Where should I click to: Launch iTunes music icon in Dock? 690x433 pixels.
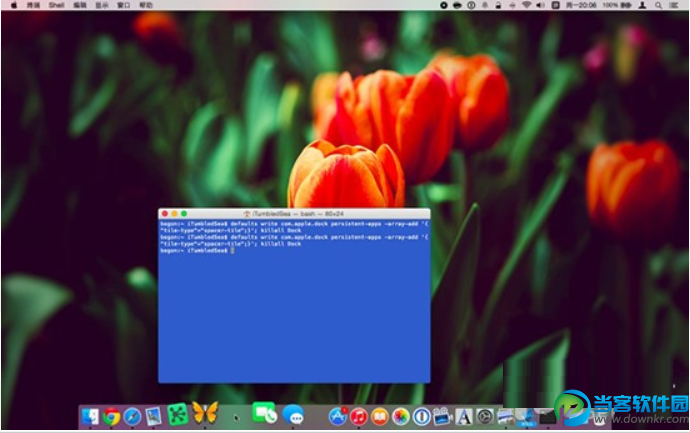359,417
